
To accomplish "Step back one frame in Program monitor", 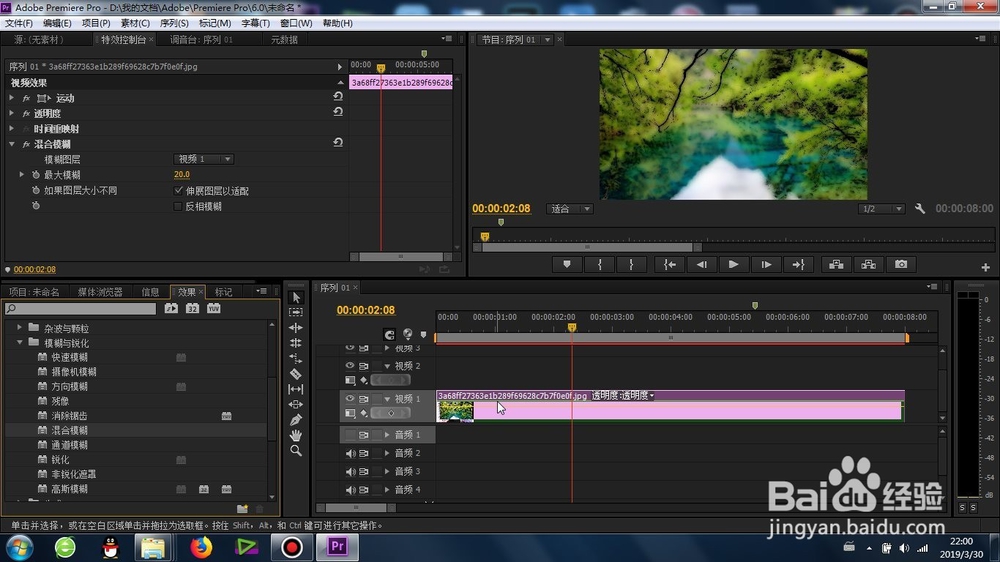I will point(702,265).
